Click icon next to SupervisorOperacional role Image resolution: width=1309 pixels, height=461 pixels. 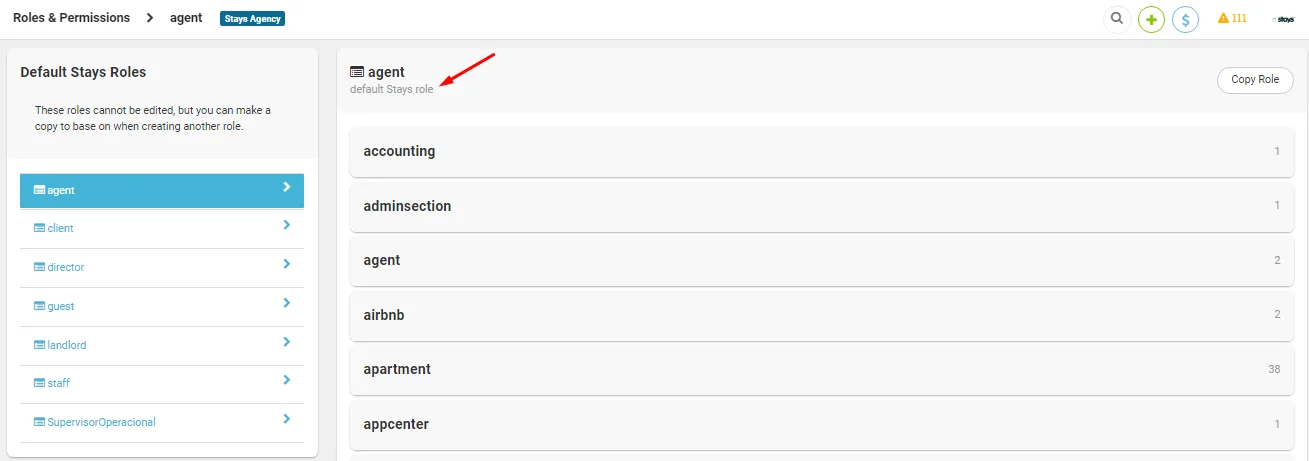tap(40, 422)
